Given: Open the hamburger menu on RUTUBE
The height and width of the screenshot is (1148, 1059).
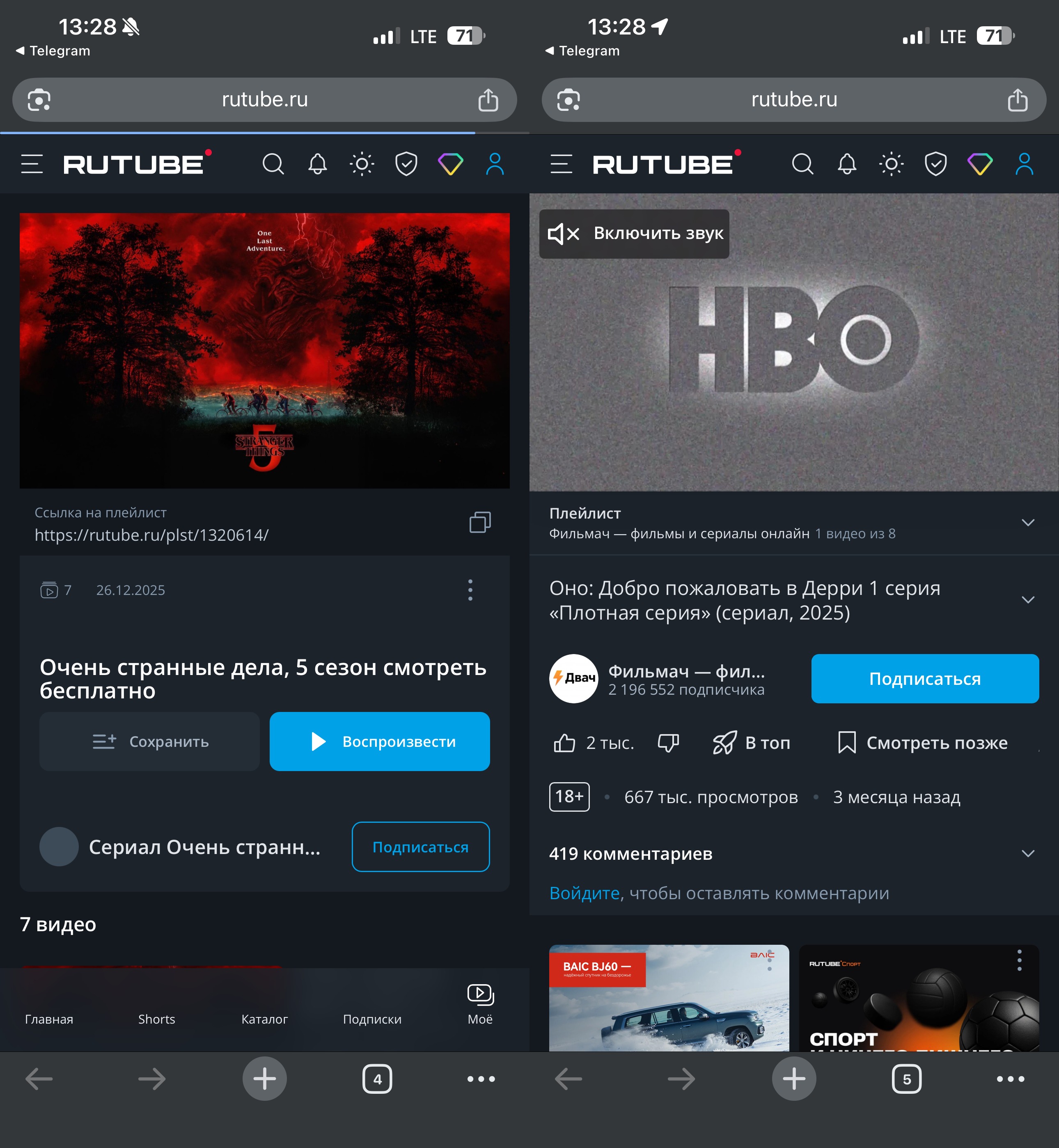Looking at the screenshot, I should pyautogui.click(x=33, y=164).
